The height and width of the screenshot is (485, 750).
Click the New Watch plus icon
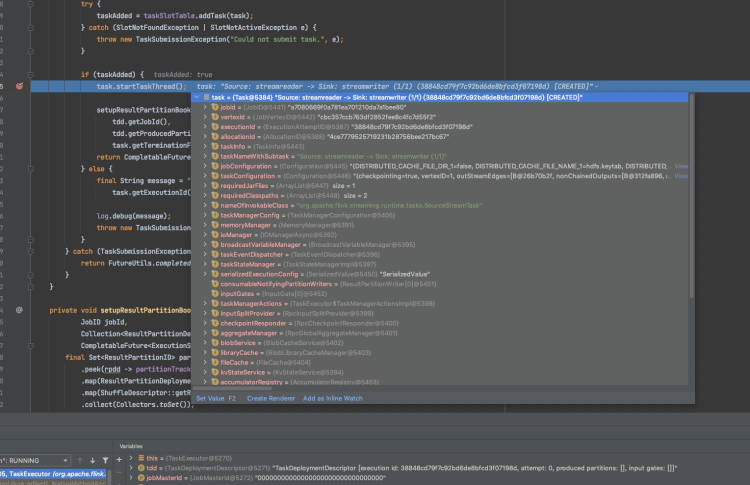point(119,460)
